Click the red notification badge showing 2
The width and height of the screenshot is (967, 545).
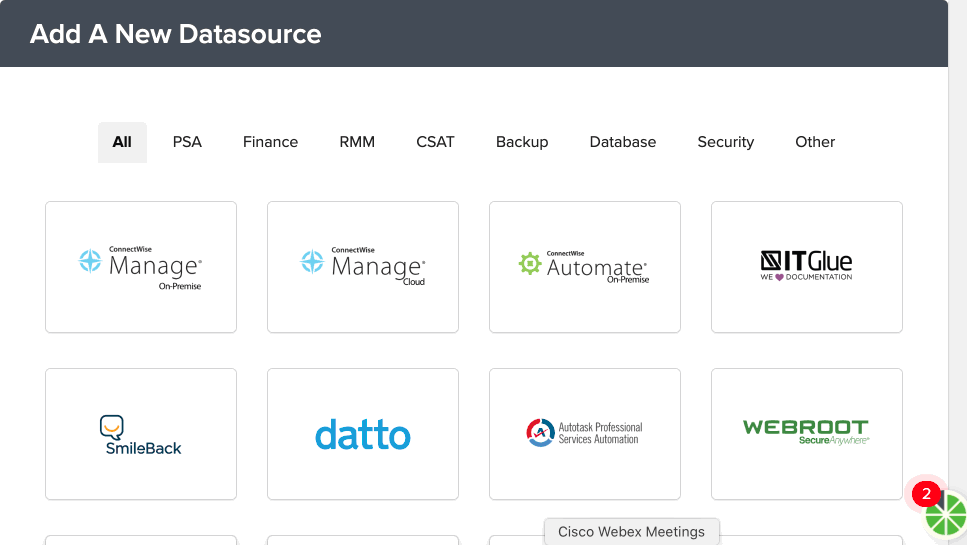point(926,494)
